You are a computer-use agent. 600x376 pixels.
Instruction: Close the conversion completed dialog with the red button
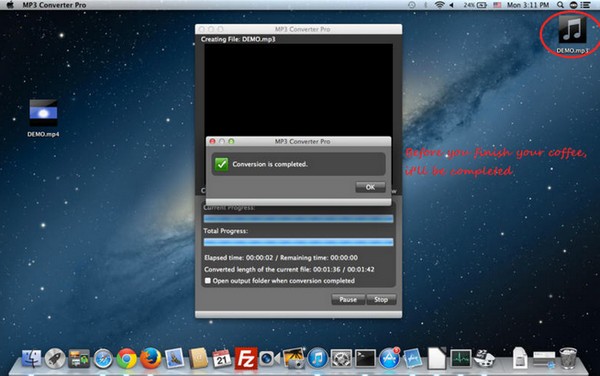click(212, 141)
